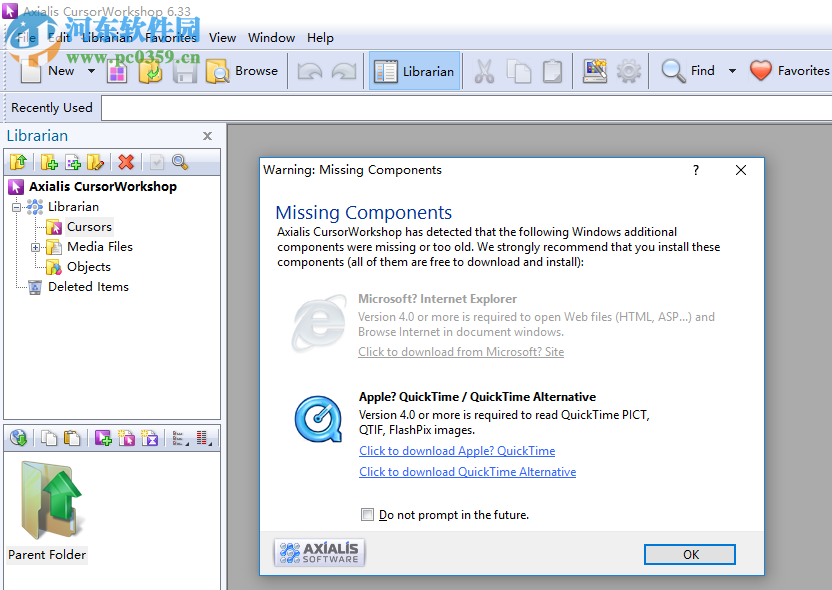Viewport: 832px width, 590px height.
Task: Click the Find magnifier button
Action: (688, 71)
